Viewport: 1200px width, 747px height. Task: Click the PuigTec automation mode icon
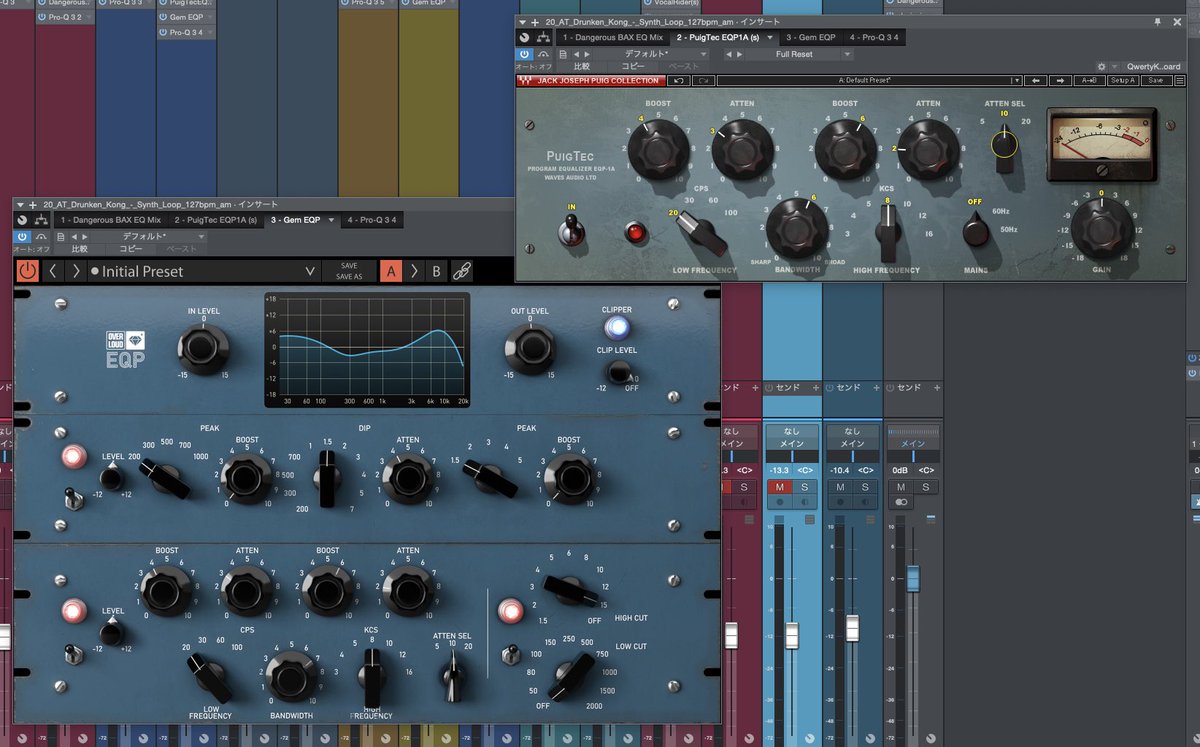click(543, 54)
